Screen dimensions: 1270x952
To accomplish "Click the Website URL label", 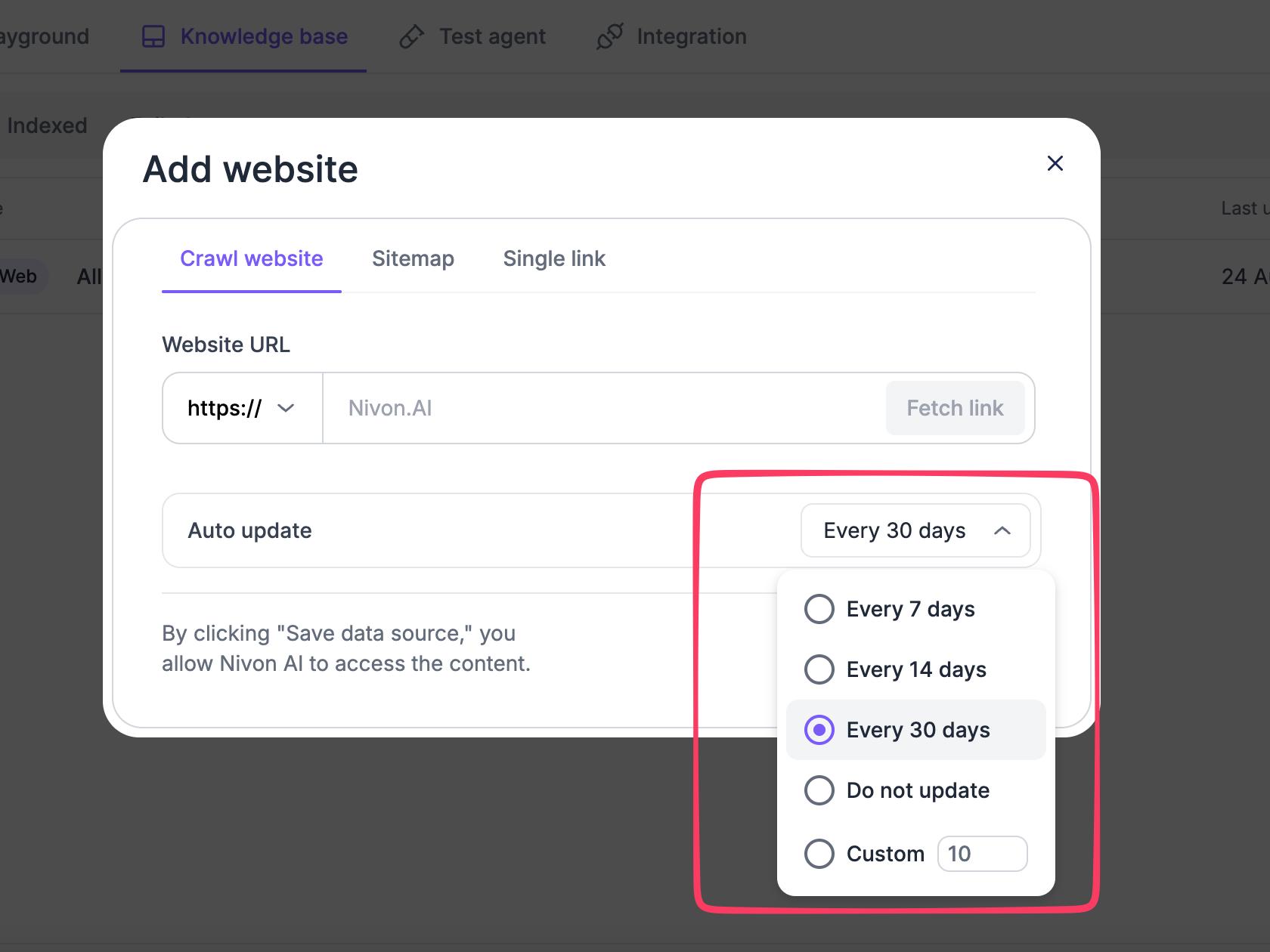I will tap(226, 345).
